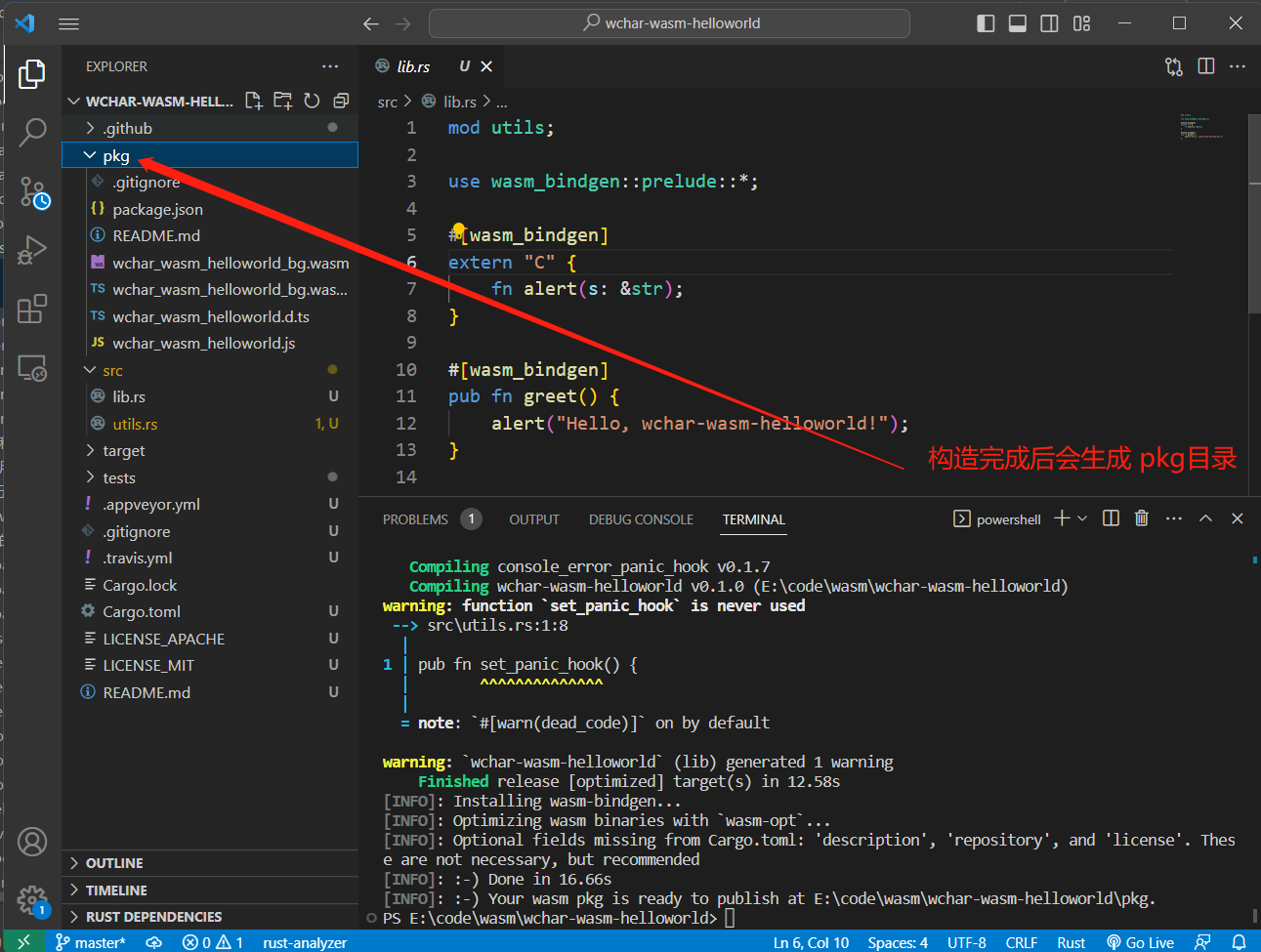The height and width of the screenshot is (952, 1261).
Task: Expand the OUTLINE section
Action: 114,863
